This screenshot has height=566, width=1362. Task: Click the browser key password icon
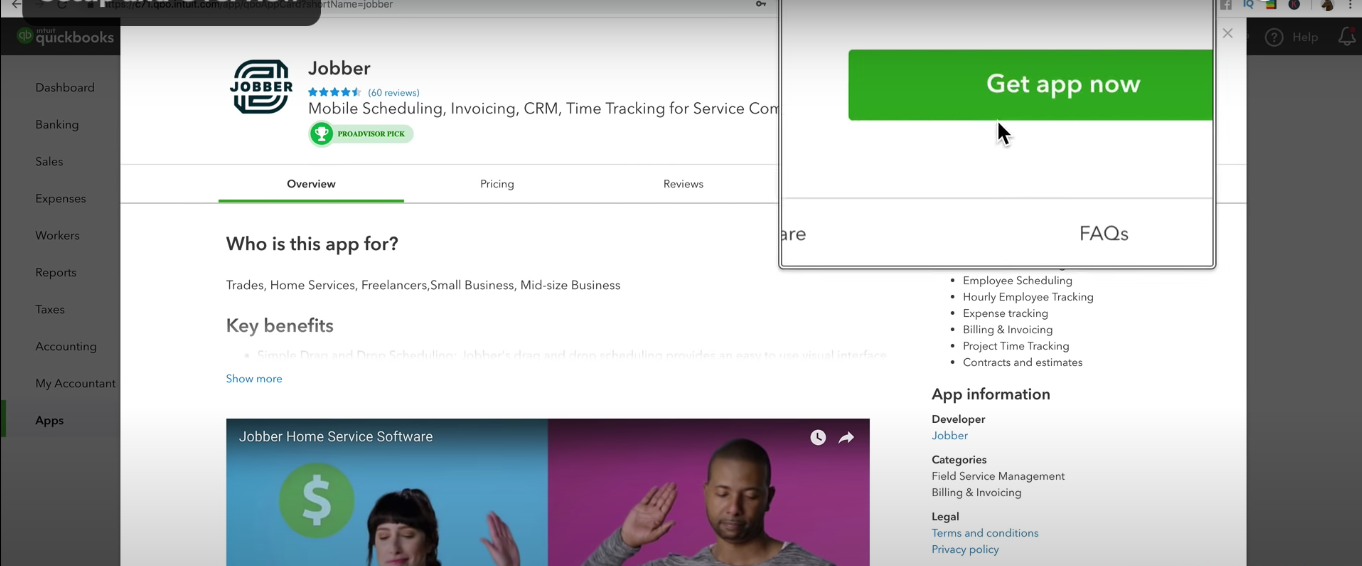761,4
